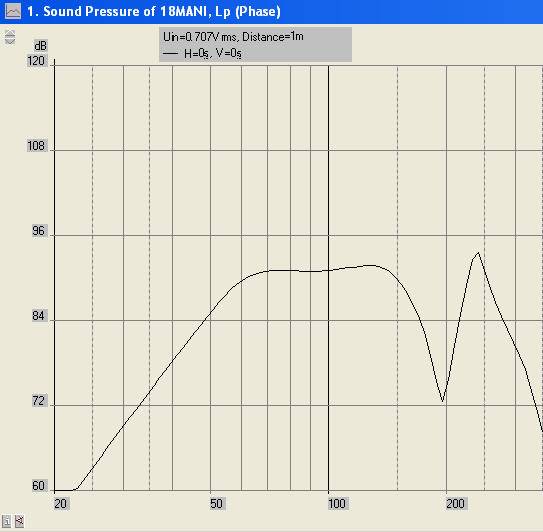Open the info icon at the bottom left
This screenshot has width=543, height=532.
pyautogui.click(x=6, y=521)
